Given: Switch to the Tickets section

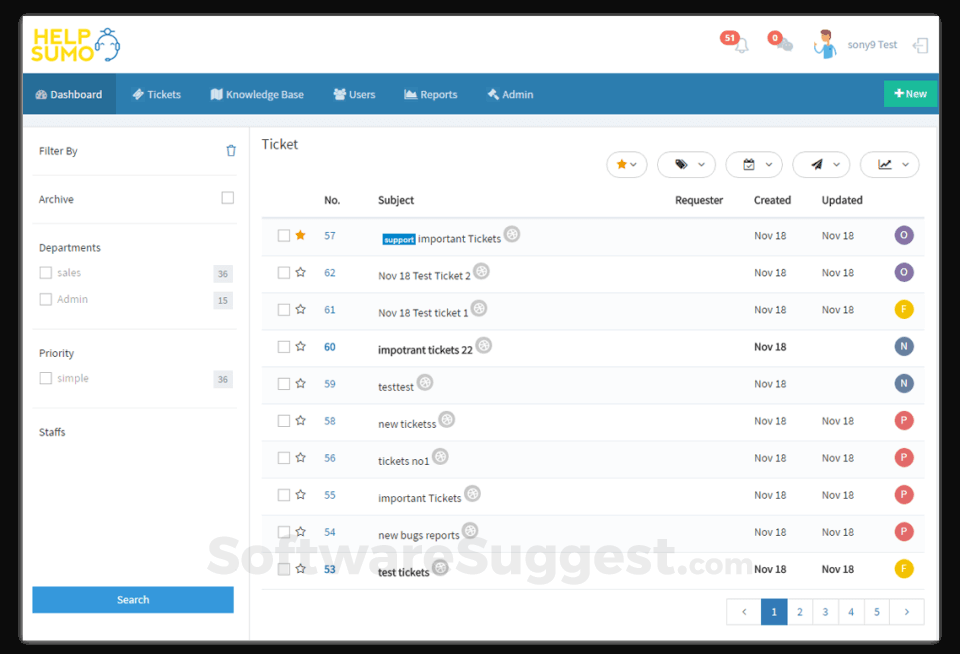Looking at the screenshot, I should click(x=156, y=94).
